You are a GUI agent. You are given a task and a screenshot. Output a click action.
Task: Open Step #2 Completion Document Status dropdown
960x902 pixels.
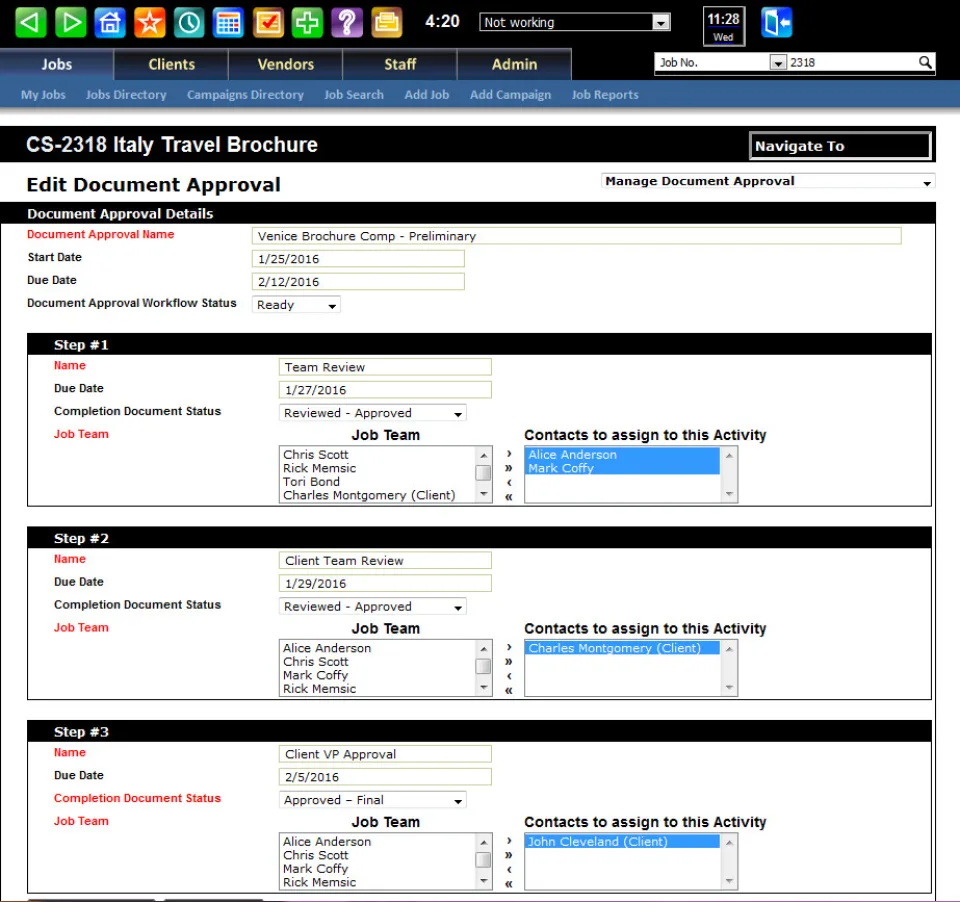(x=372, y=607)
